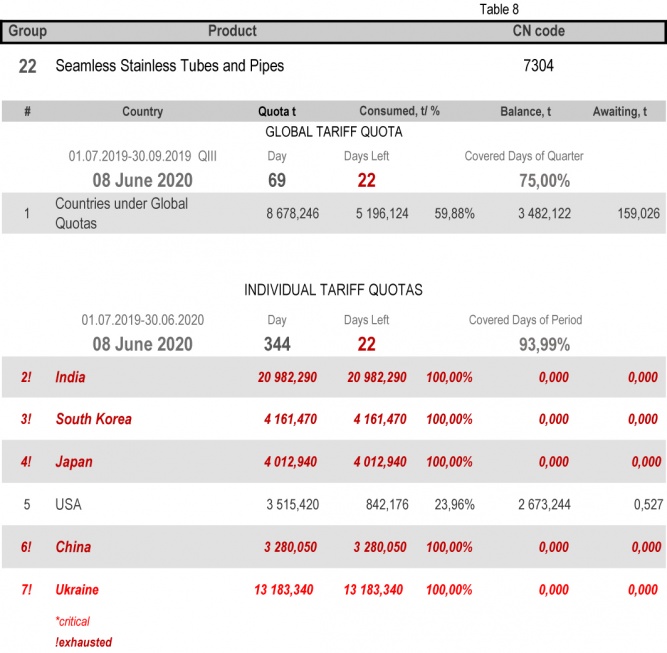Click the Group column header
The width and height of the screenshot is (667, 653).
pos(27,32)
